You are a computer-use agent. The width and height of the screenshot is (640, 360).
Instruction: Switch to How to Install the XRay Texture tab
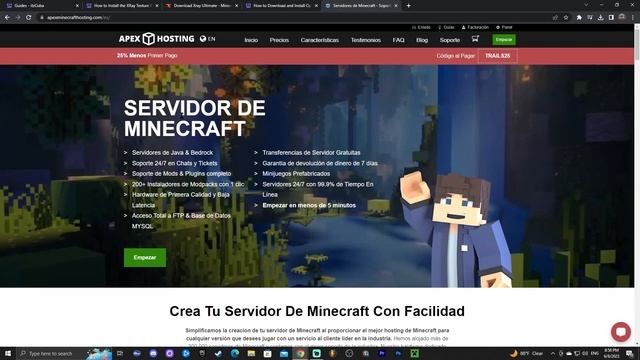(121, 6)
